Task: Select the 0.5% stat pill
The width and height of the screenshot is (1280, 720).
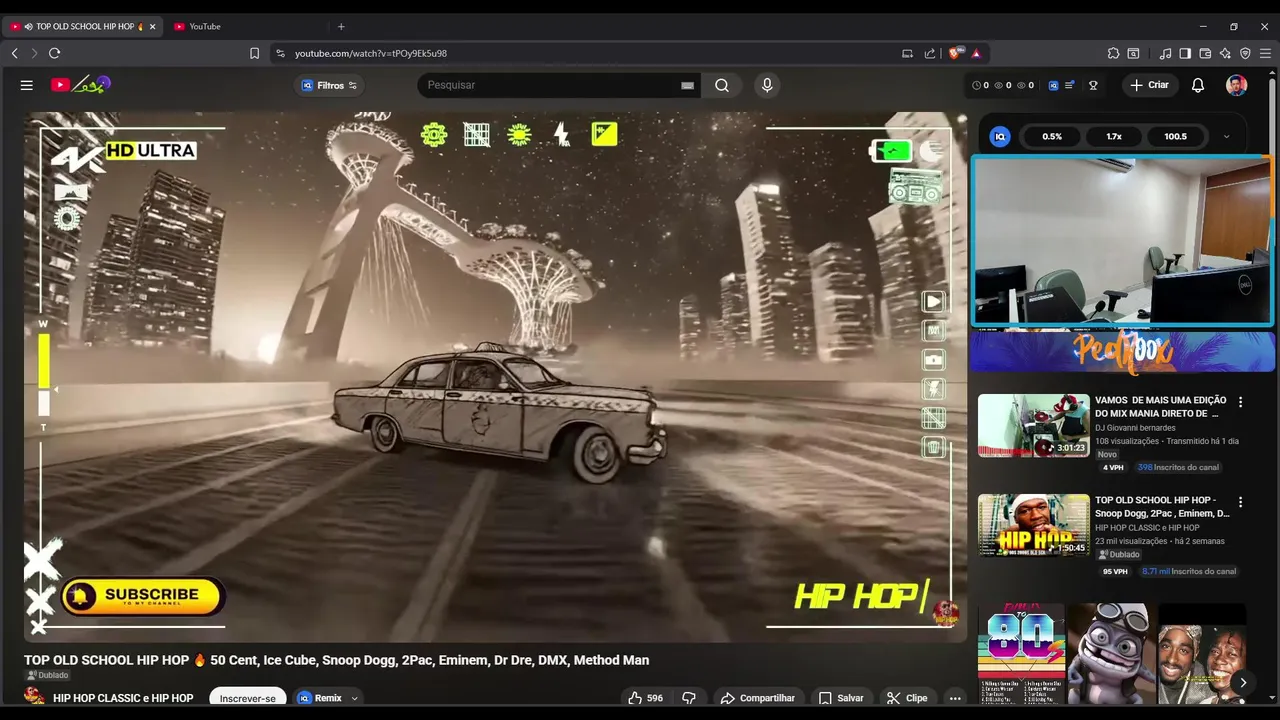Action: coord(1052,137)
